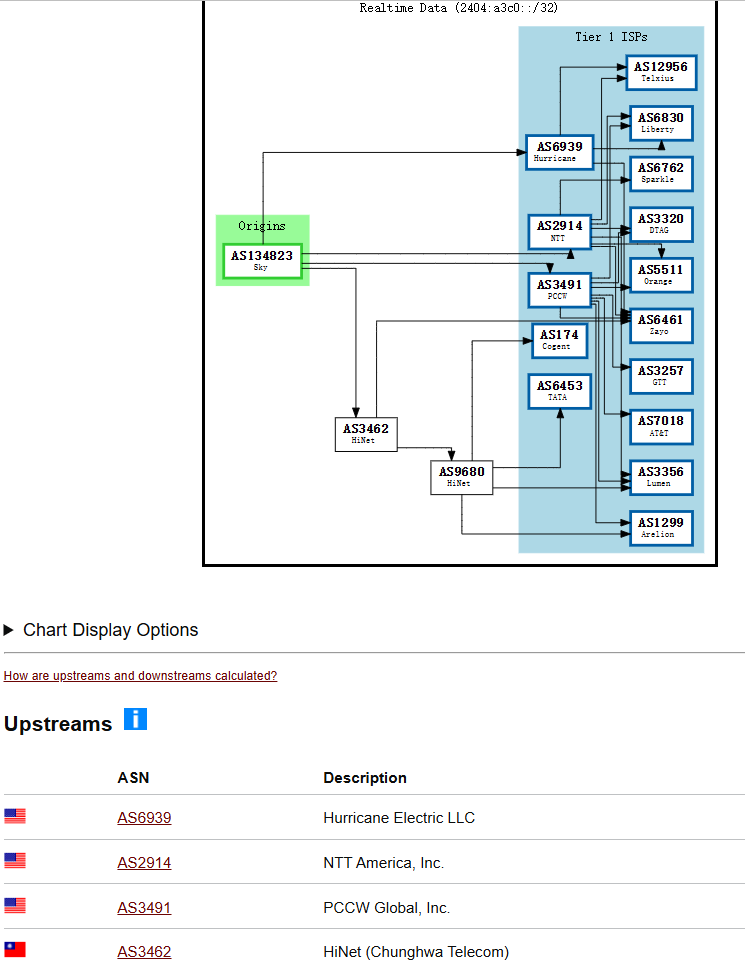Click the AS174 Cogent graph node
Image resolution: width=745 pixels, height=964 pixels.
pos(559,340)
